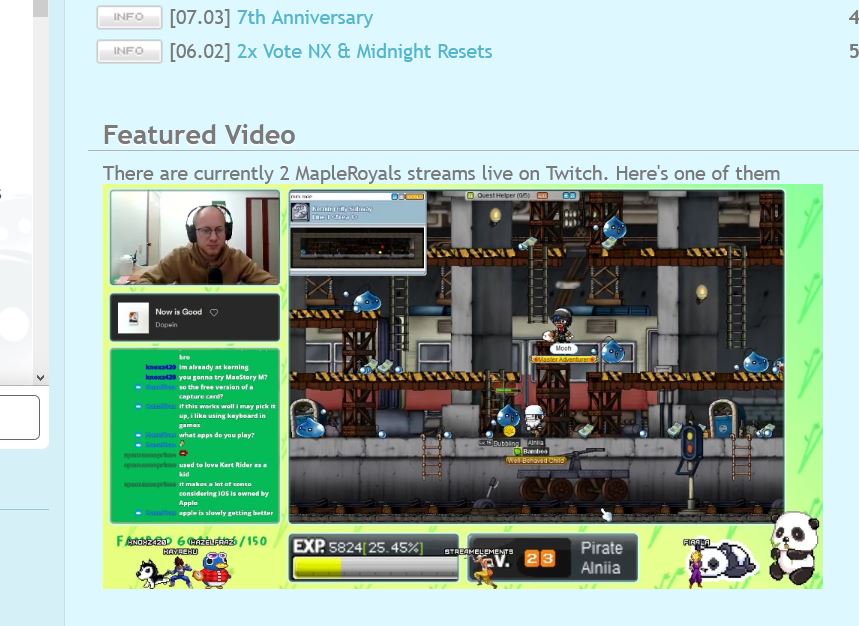Click the Featured Video Twitch stream
The height and width of the screenshot is (626, 859).
coord(463,387)
